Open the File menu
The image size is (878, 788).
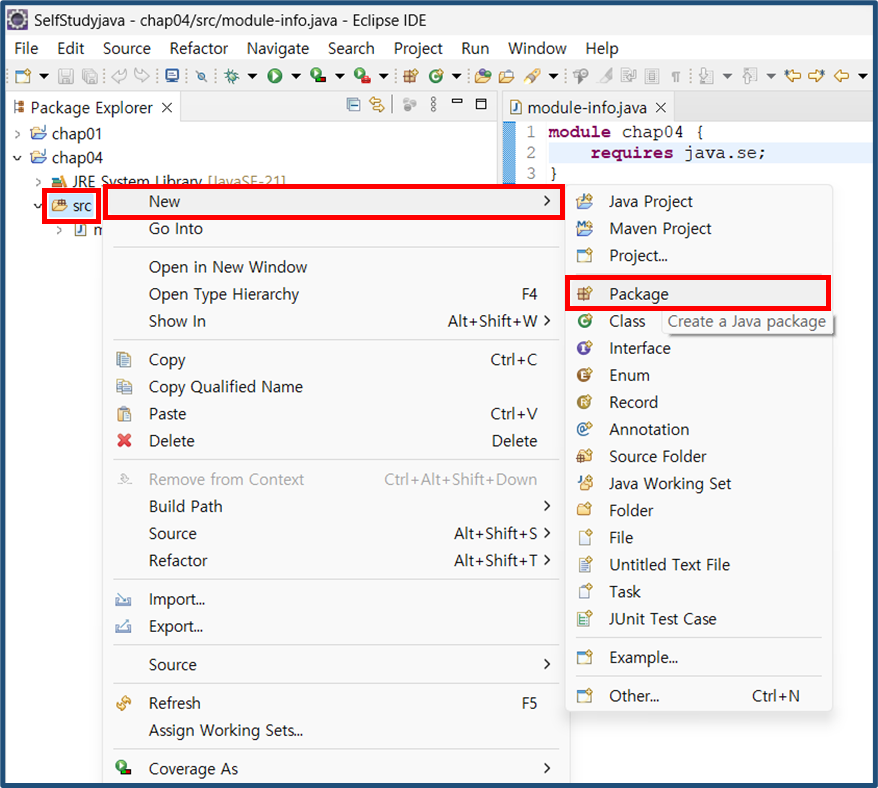click(26, 49)
